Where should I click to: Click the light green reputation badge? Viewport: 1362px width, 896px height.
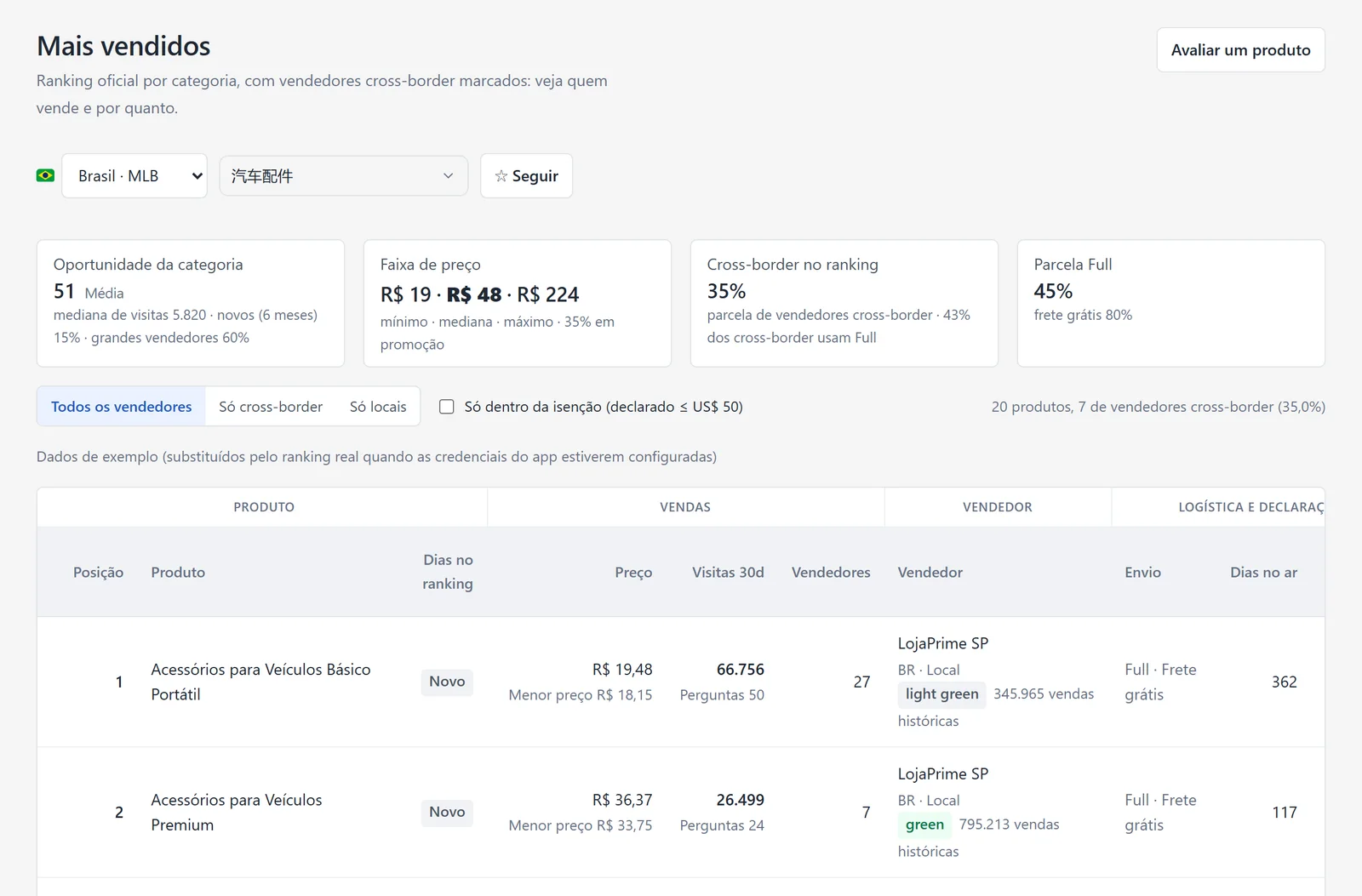941,694
